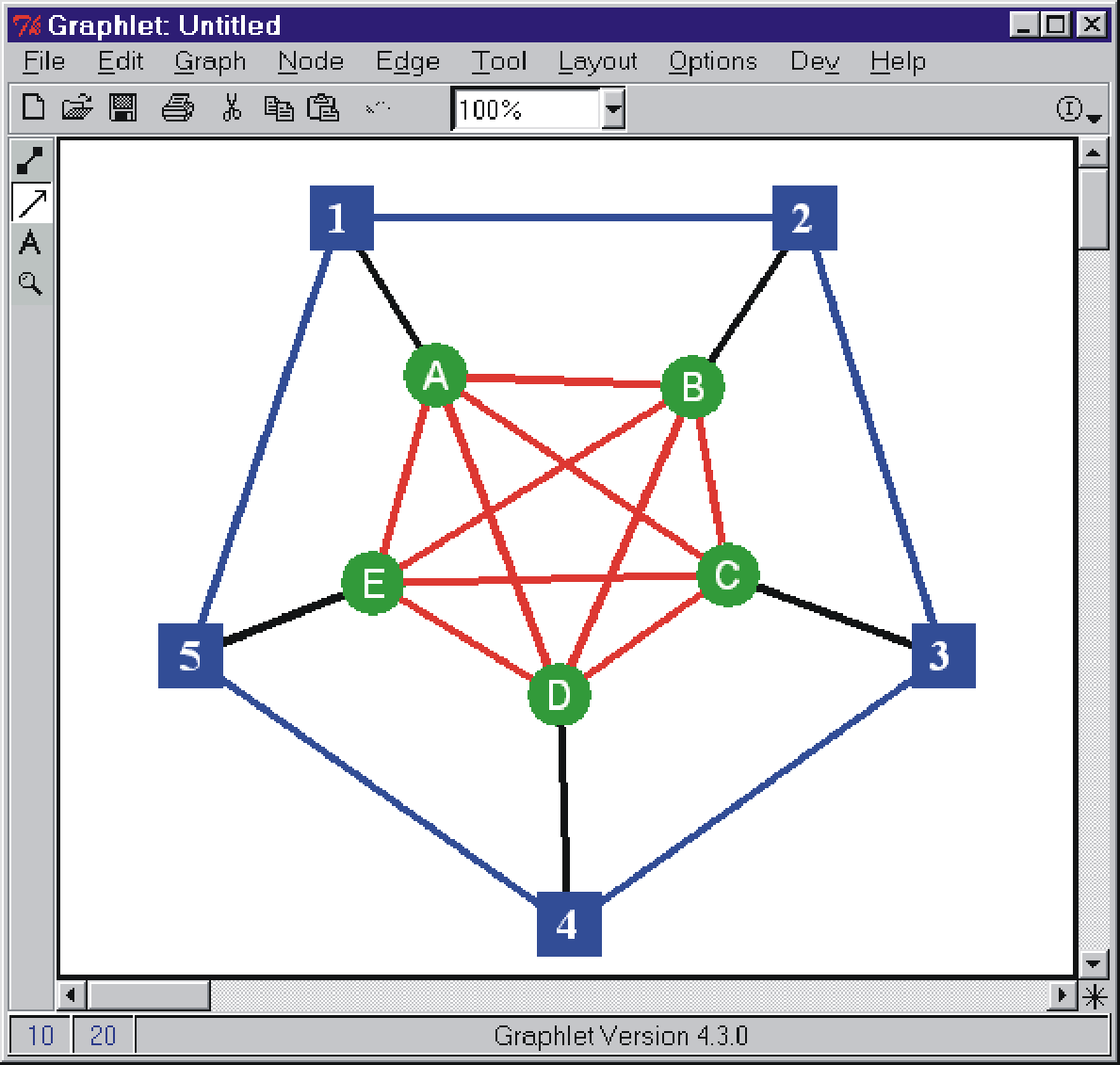Image resolution: width=1120 pixels, height=1065 pixels.
Task: Click the Open file folder icon
Action: click(x=77, y=108)
